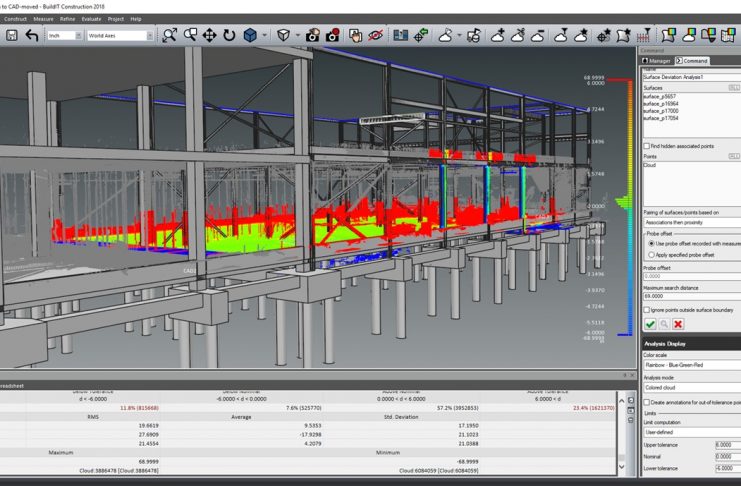
Task: Click the crossed-out eye hide icon
Action: point(376,35)
